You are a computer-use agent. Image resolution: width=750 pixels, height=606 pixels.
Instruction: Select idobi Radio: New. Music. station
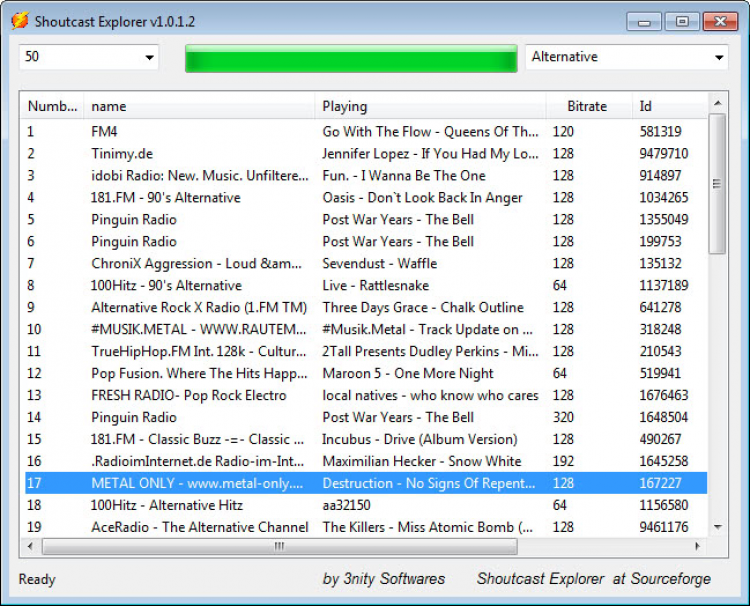(366, 176)
